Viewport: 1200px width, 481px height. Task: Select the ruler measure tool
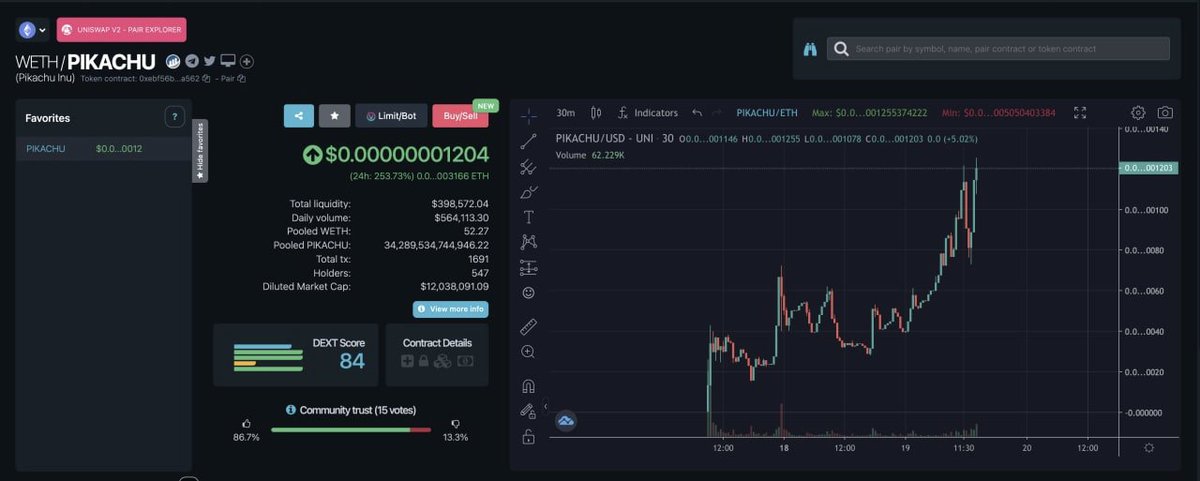(528, 327)
